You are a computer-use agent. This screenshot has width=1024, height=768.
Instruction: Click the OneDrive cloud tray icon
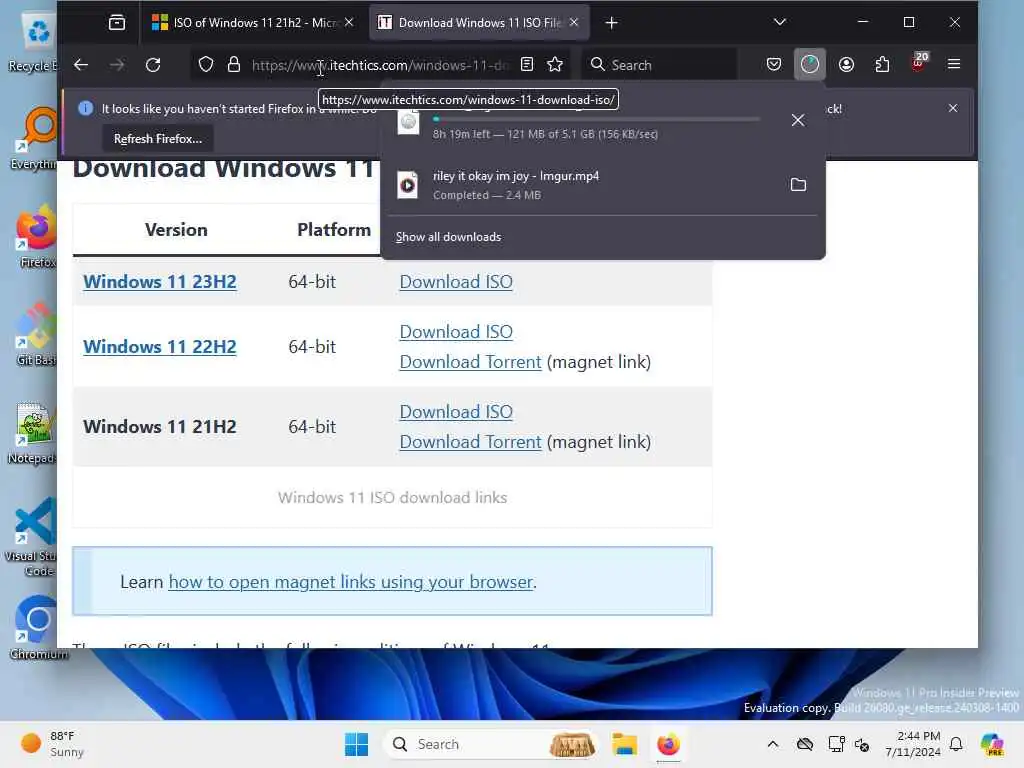click(x=805, y=744)
